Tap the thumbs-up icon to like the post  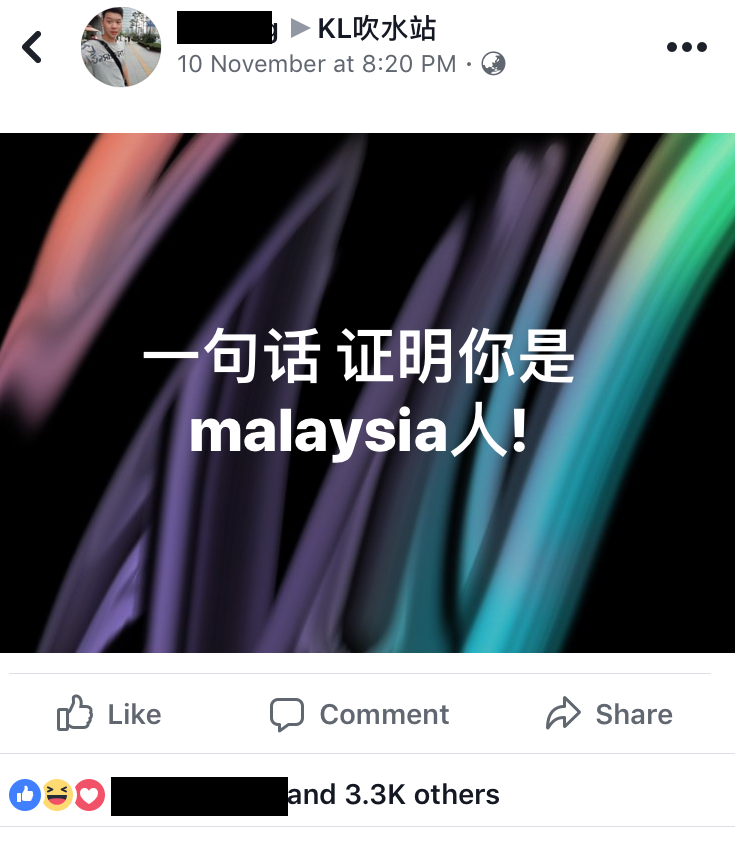75,713
